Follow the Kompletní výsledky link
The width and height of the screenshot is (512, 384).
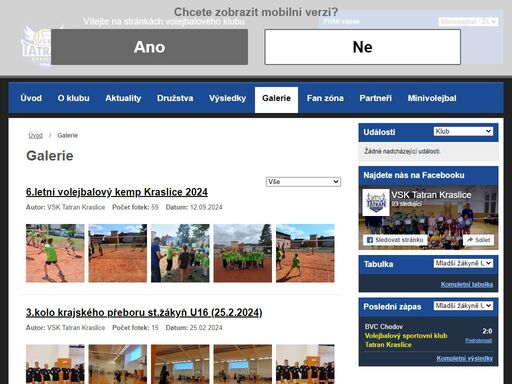pos(465,358)
